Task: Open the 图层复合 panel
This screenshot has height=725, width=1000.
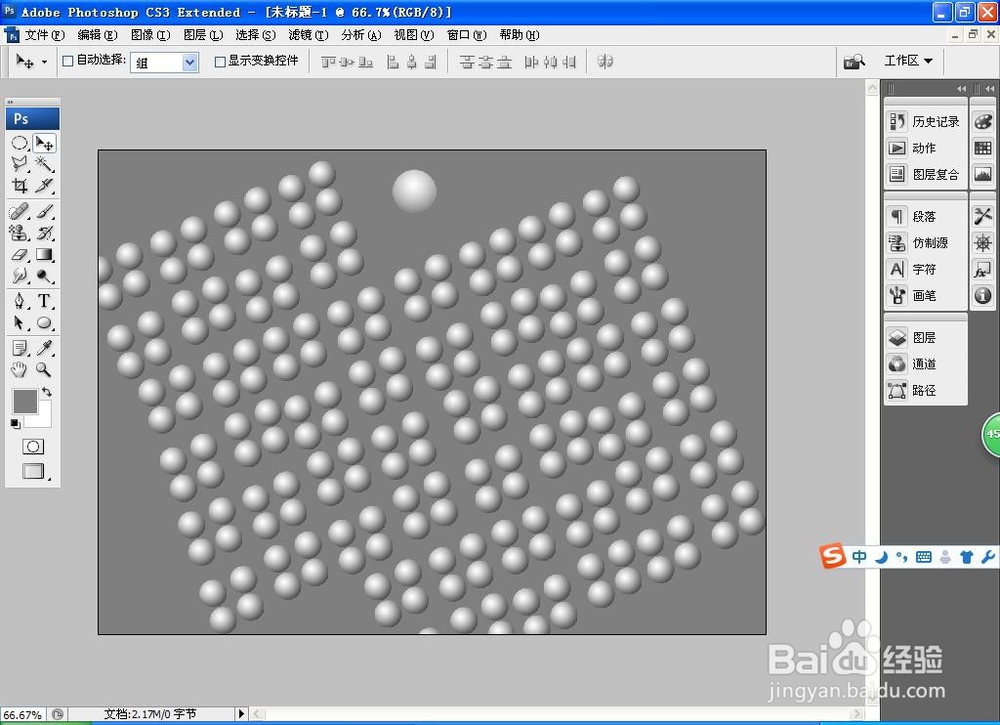Action: pyautogui.click(x=925, y=174)
